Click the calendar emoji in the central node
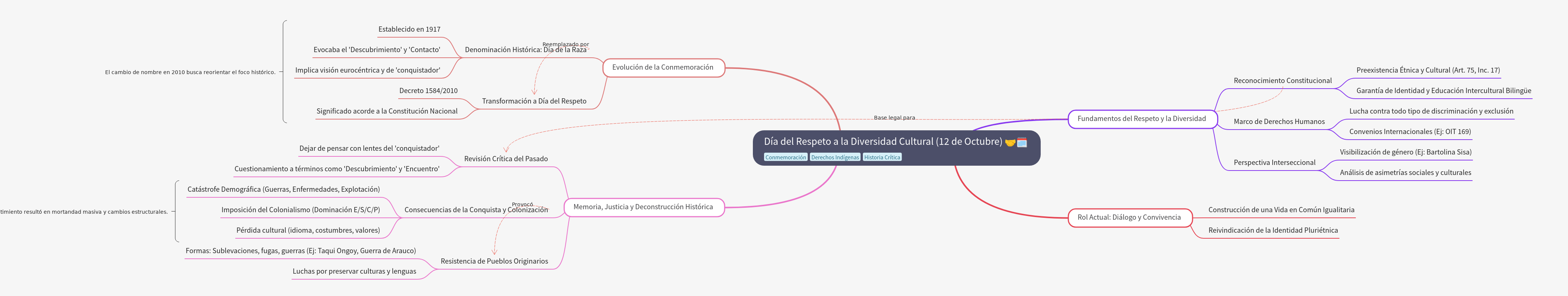The width and height of the screenshot is (1568, 296). [x=1022, y=142]
